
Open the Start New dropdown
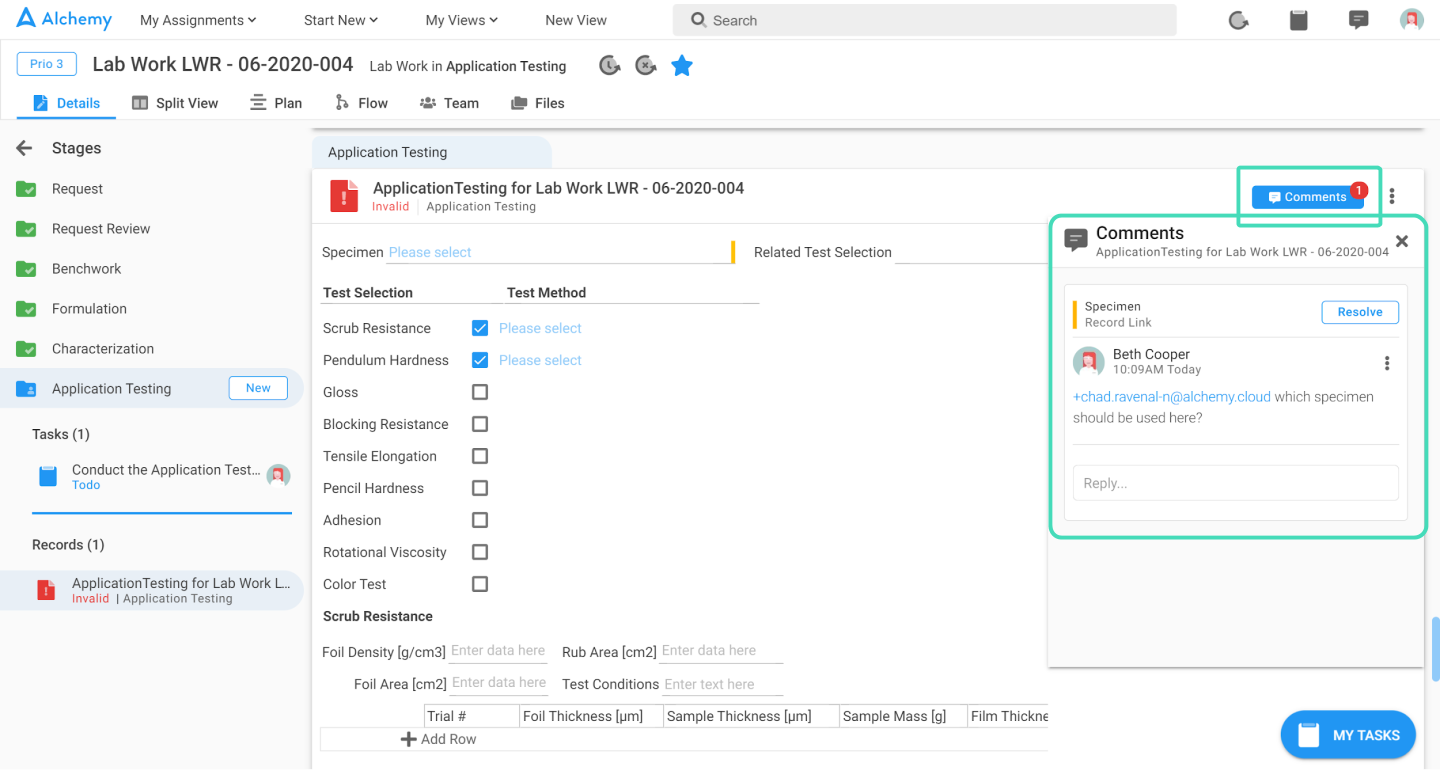point(341,20)
